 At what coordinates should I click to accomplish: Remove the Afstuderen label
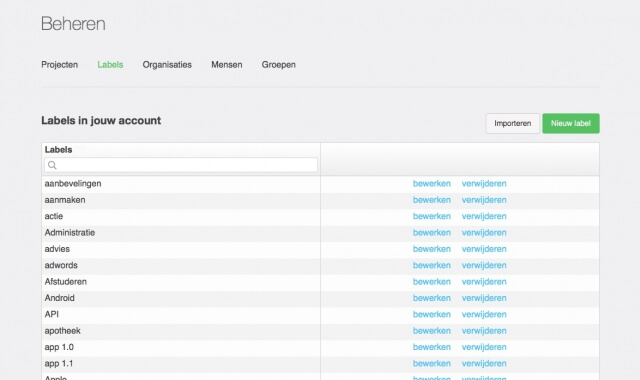point(484,282)
